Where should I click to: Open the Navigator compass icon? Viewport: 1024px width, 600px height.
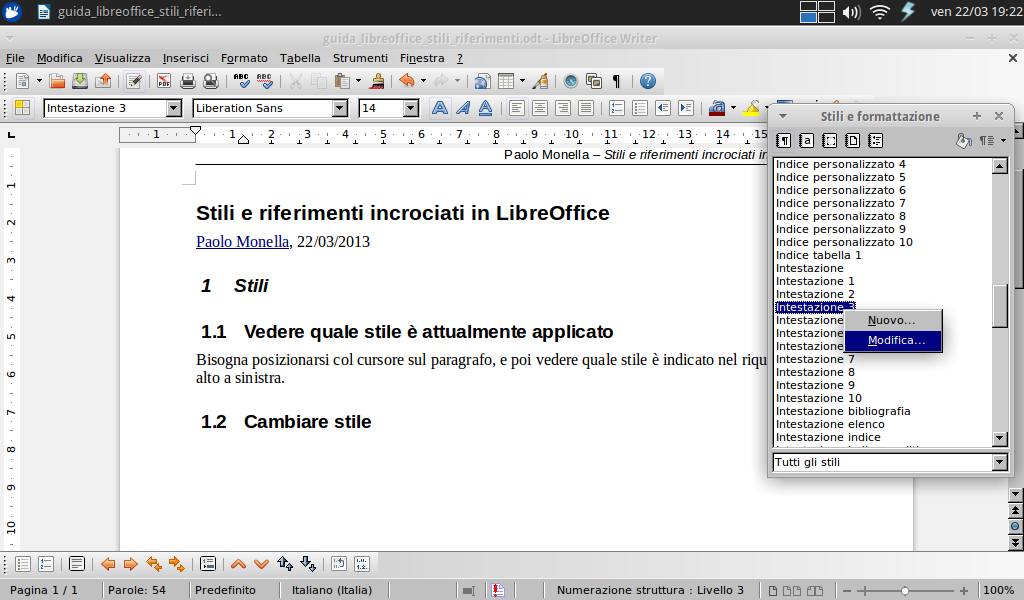[x=571, y=81]
